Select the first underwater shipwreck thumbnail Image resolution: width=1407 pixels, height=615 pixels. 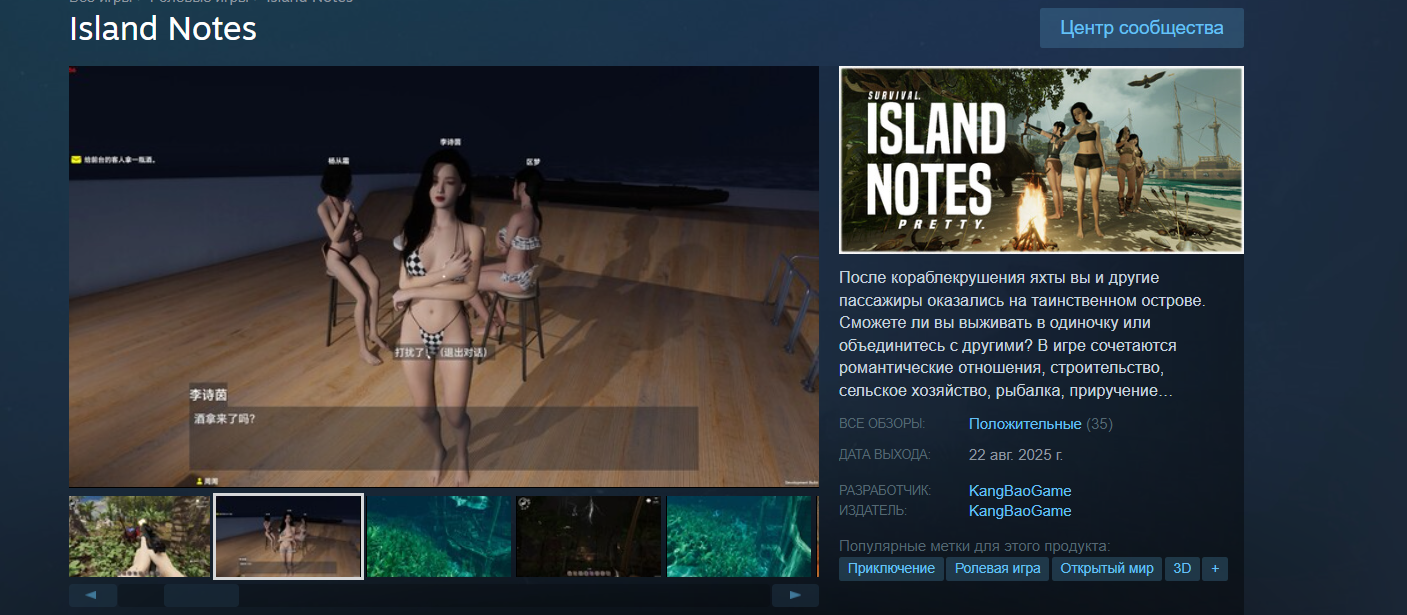coord(438,537)
